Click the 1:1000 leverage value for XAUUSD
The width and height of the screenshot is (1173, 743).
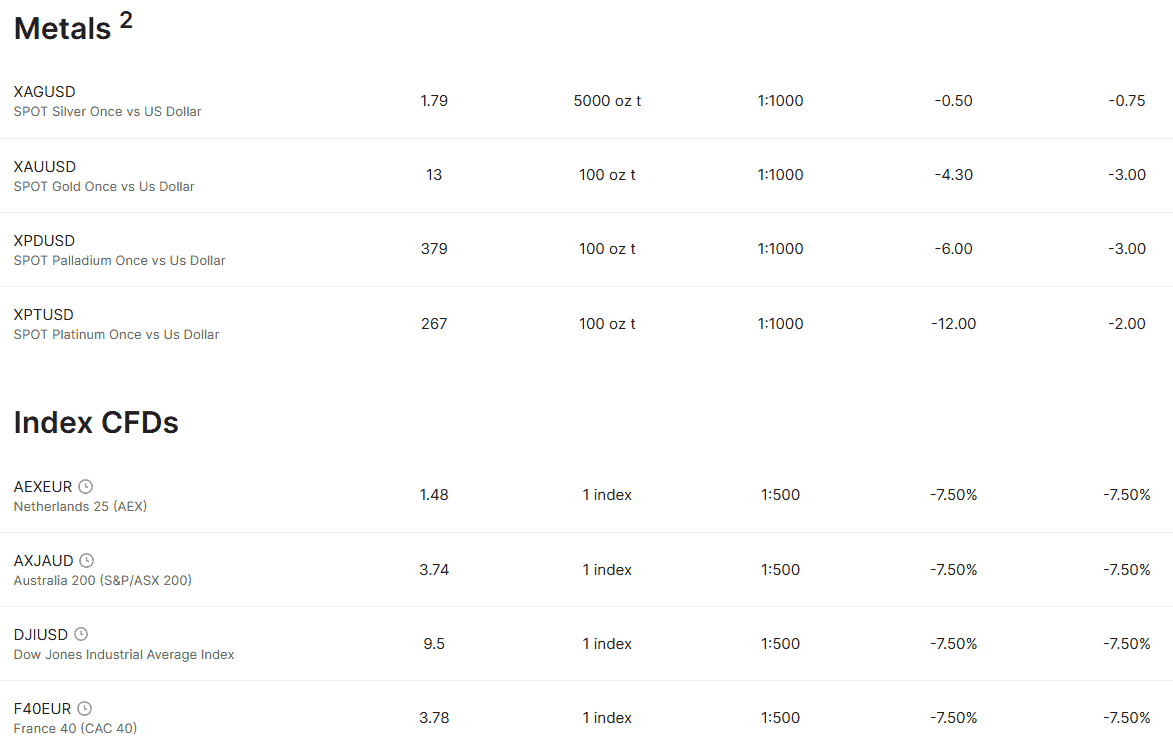click(780, 175)
